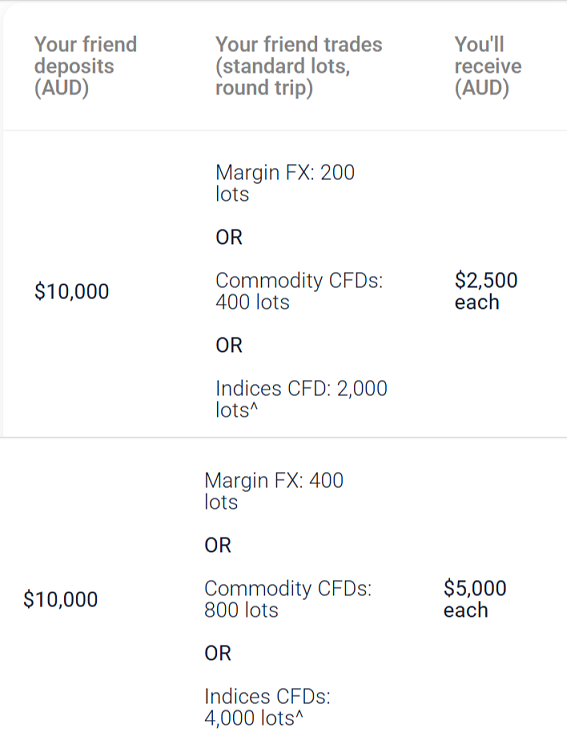Click 'Margin FX: 200 lots' text
The image size is (567, 747).
[285, 183]
